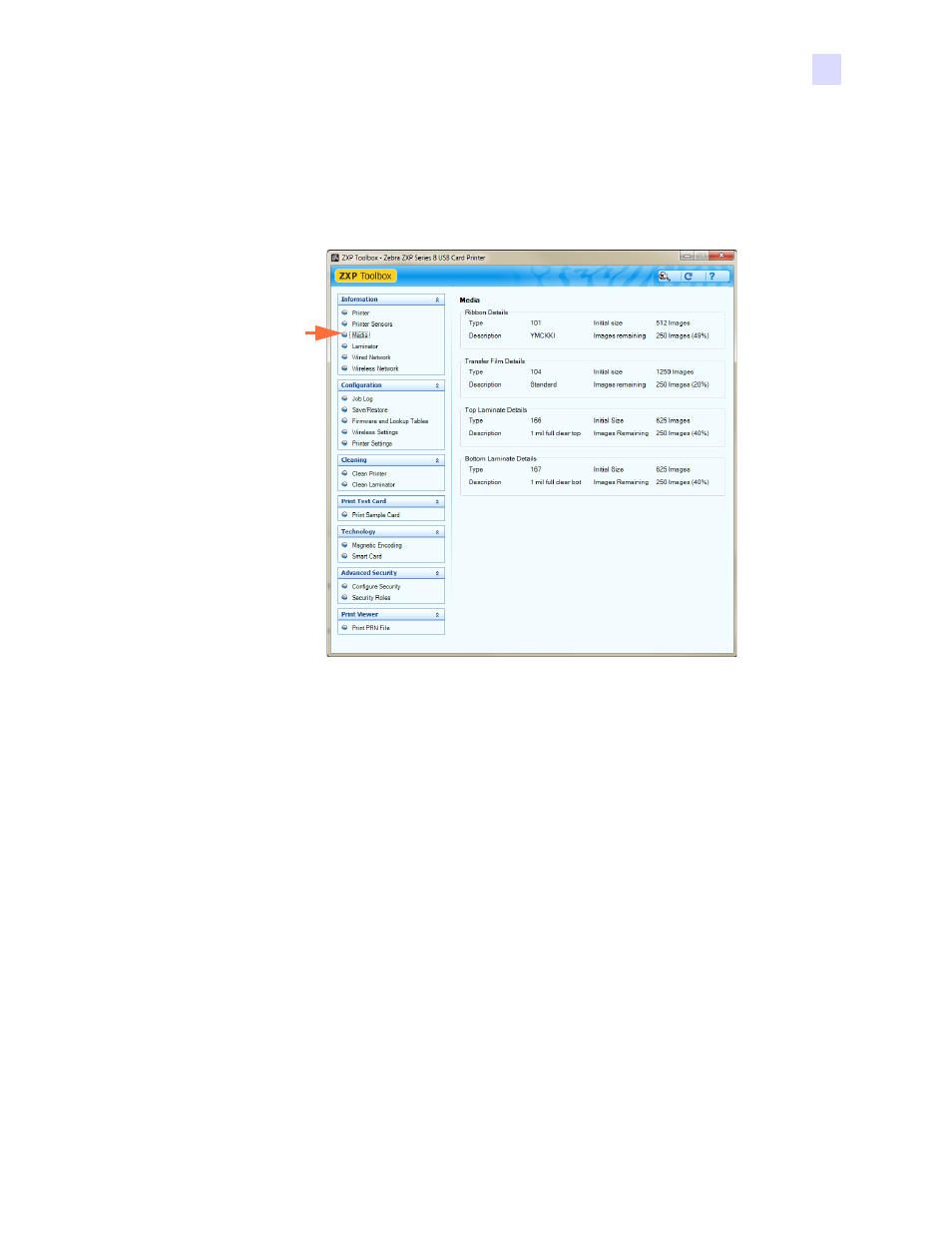Open Magnetic Encoding

point(377,546)
